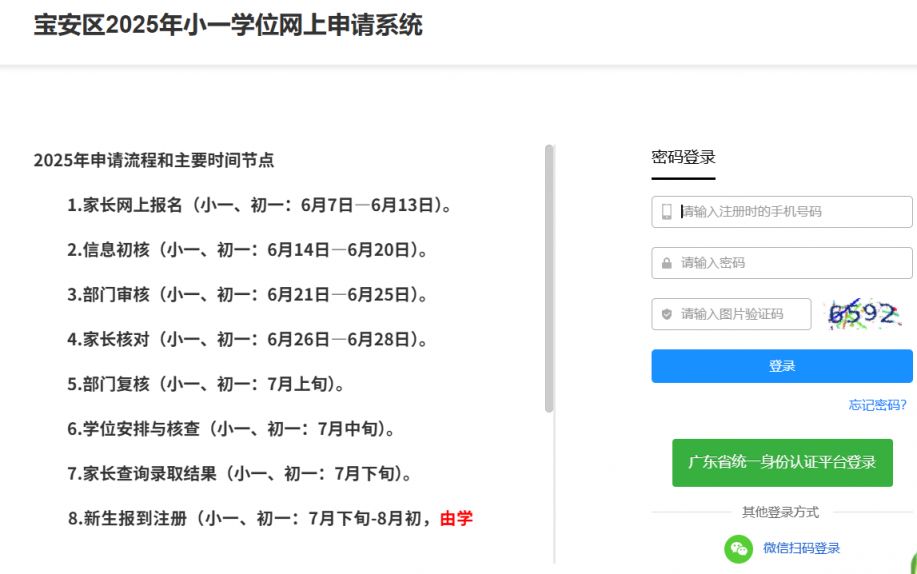Click the heading 2025年申请流程和主要时间节点
The image size is (917, 574).
pos(154,160)
